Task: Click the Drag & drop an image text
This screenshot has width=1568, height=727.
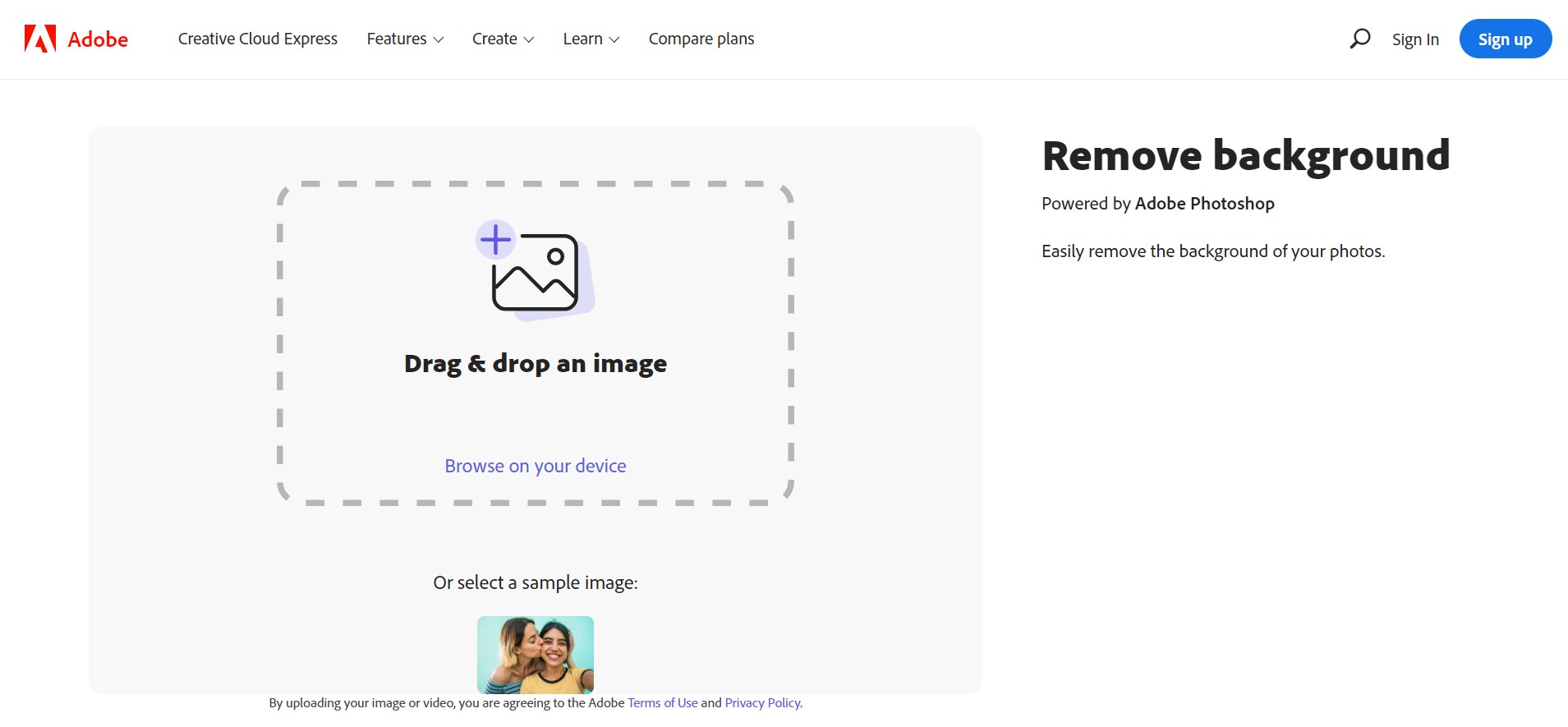Action: point(536,363)
